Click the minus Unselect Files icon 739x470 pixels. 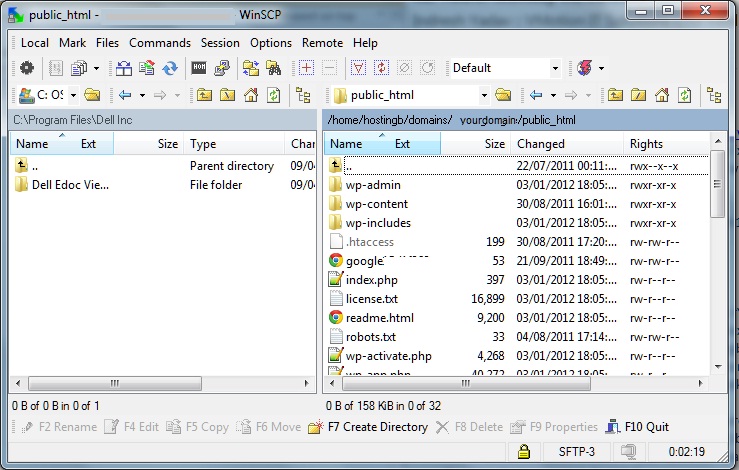coord(329,68)
